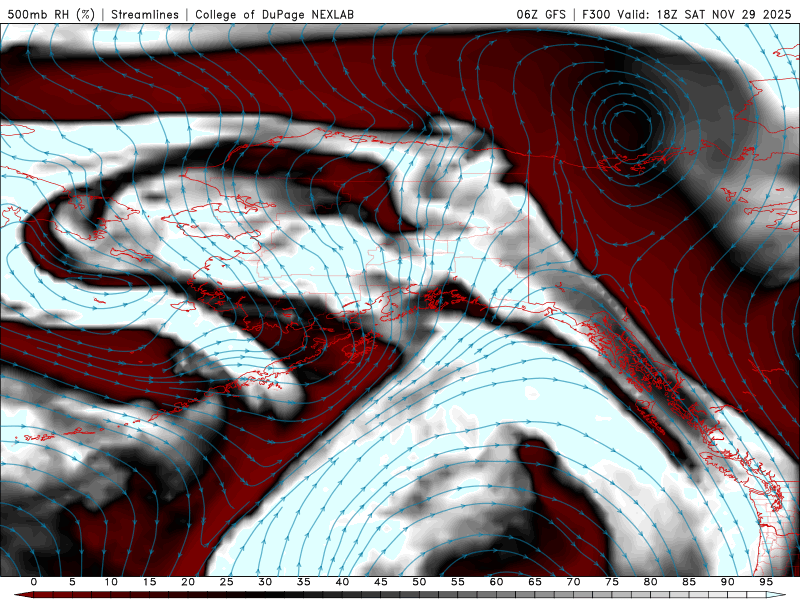
Task: Click the "60" value on color scale
Action: 496,582
